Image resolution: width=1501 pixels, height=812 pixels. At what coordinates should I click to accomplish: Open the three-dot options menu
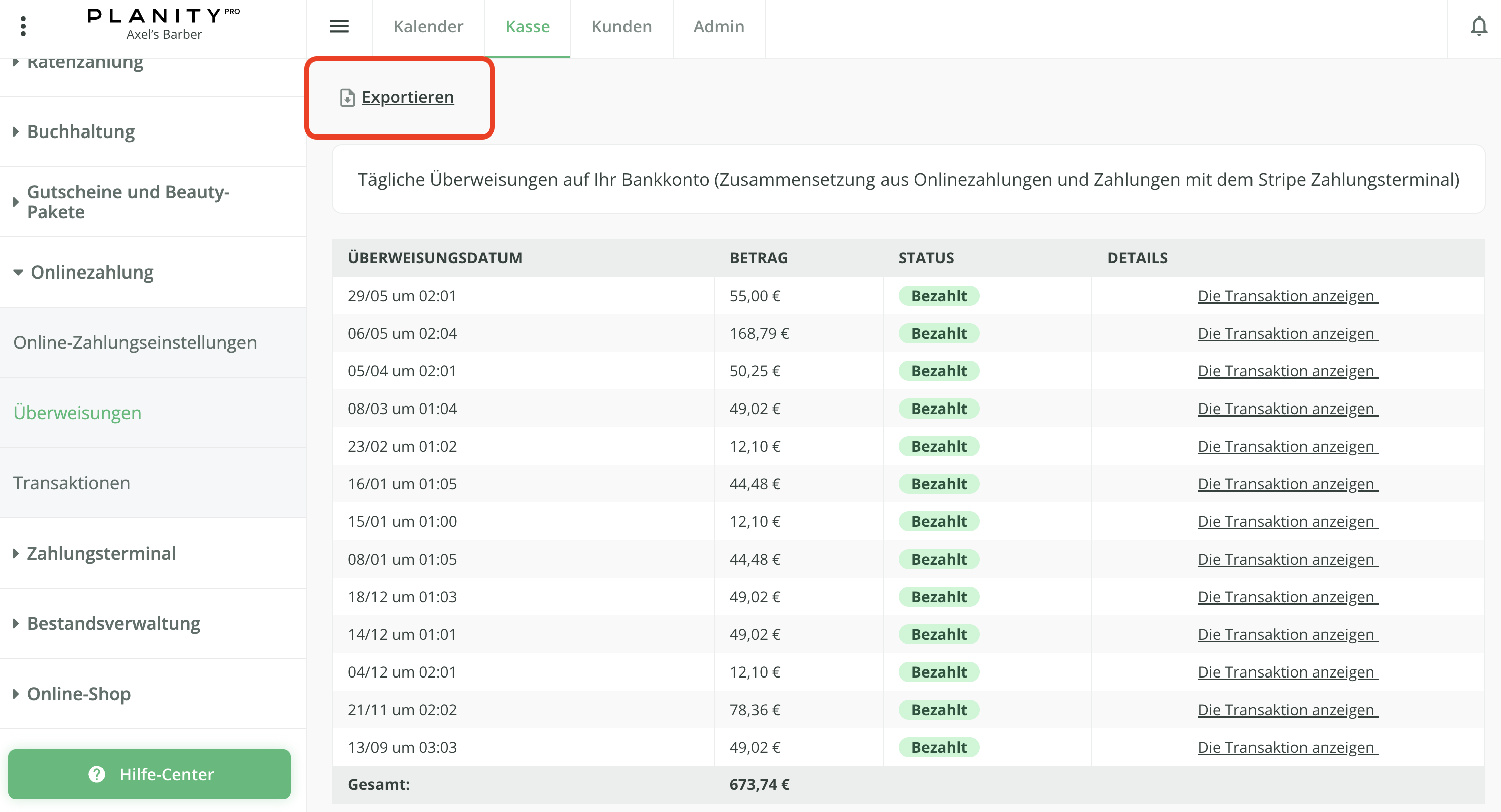tap(23, 26)
